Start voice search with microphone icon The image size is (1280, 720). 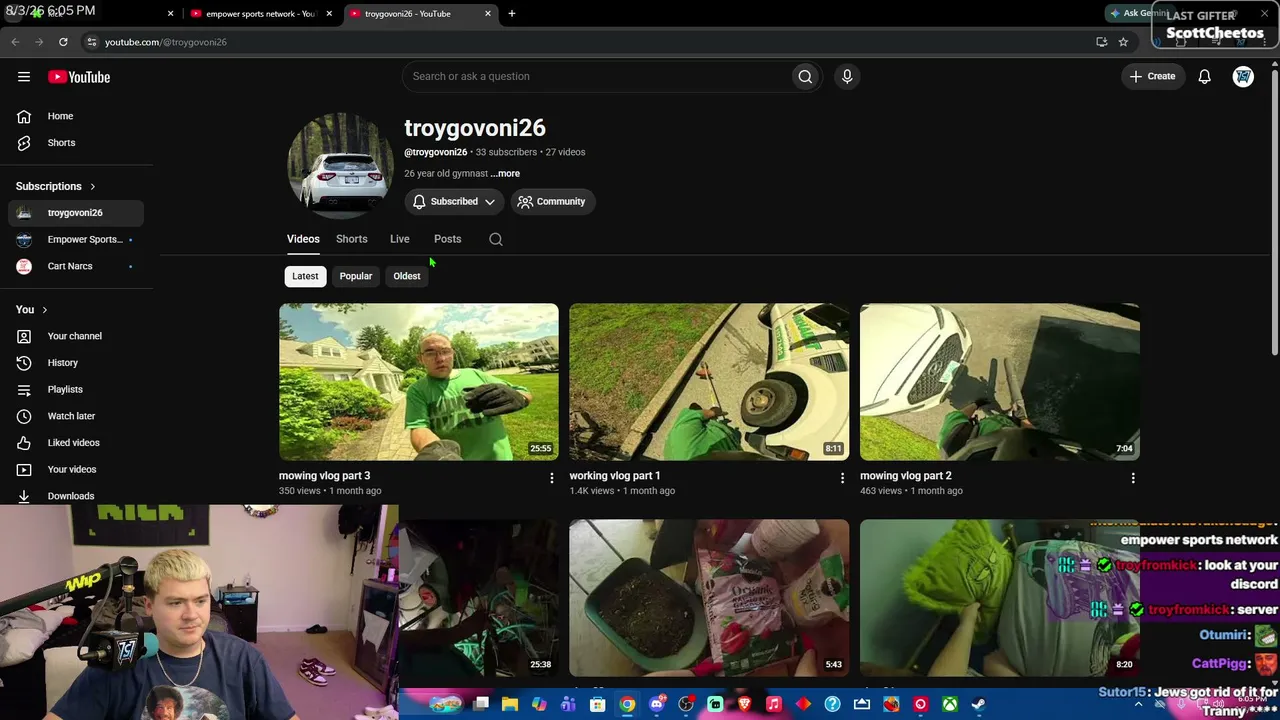click(847, 76)
